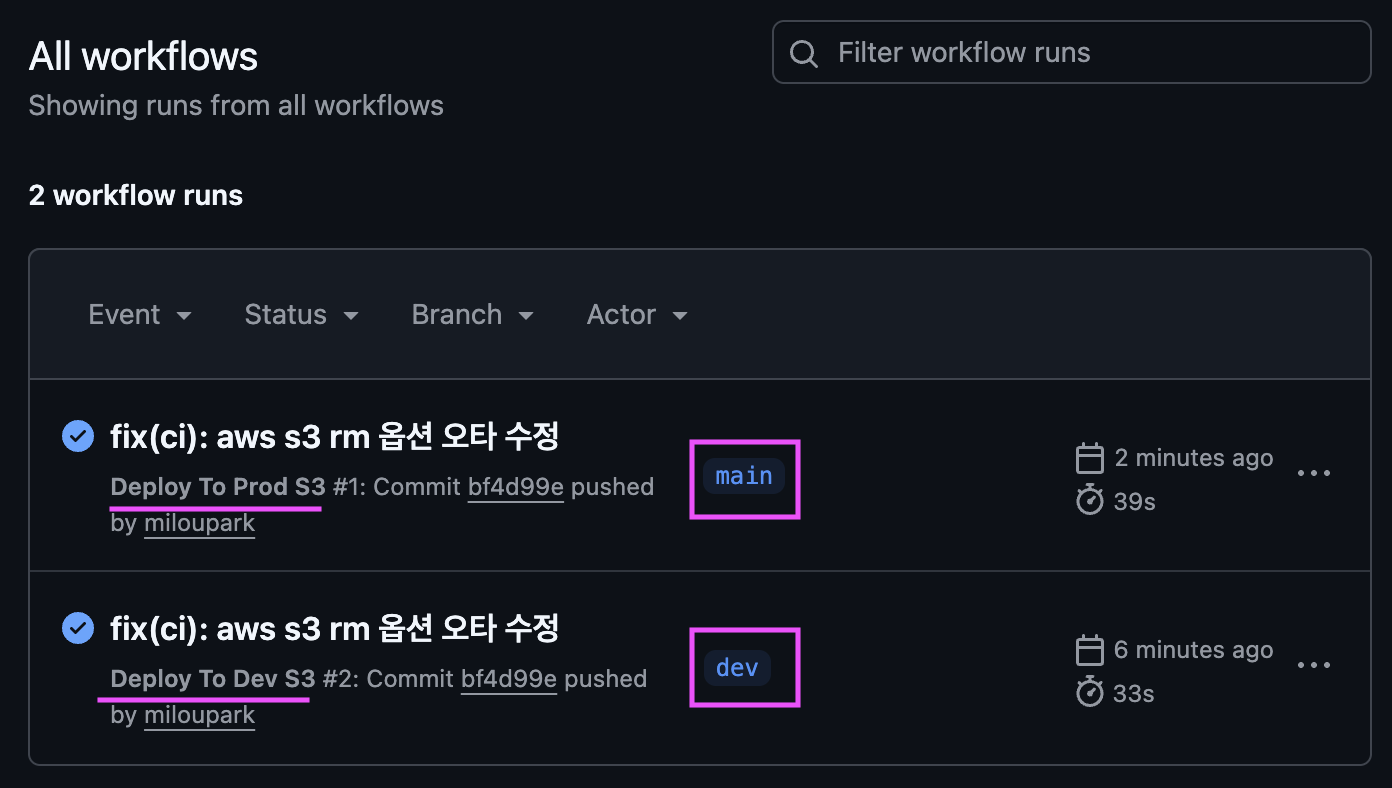Click the dev branch label
1392x788 pixels.
[x=737, y=668]
